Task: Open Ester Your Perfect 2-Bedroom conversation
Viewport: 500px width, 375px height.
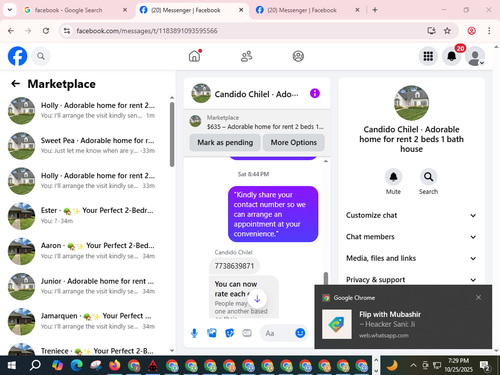Action: pyautogui.click(x=86, y=216)
